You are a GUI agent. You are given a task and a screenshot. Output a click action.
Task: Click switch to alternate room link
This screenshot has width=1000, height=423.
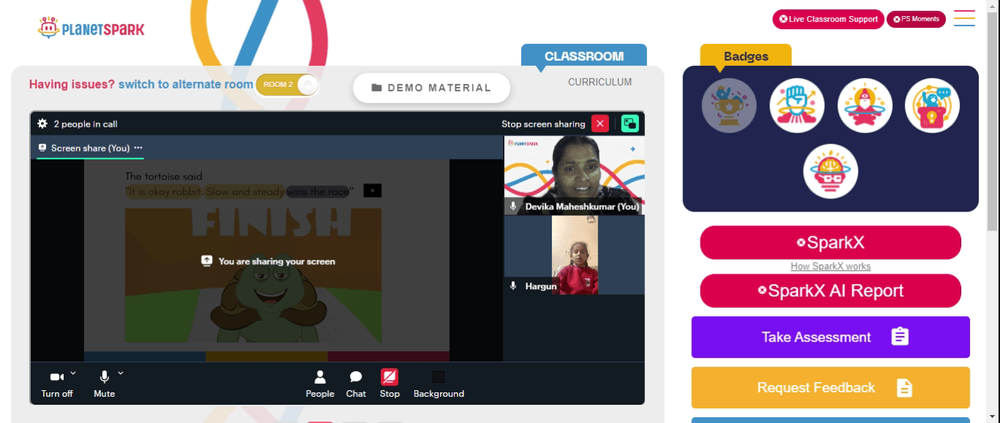pyautogui.click(x=186, y=84)
